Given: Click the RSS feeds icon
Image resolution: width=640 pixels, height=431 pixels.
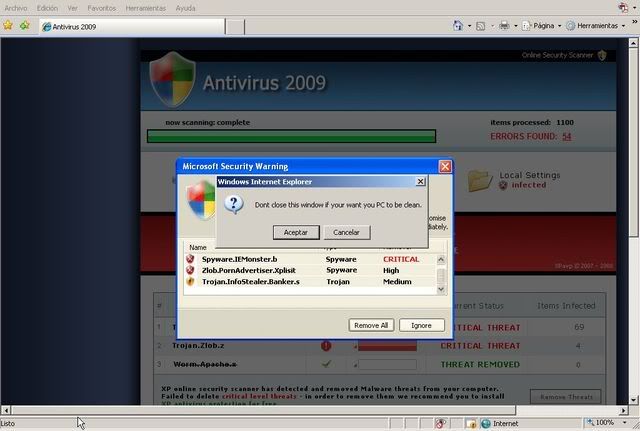Looking at the screenshot, I should click(x=481, y=26).
